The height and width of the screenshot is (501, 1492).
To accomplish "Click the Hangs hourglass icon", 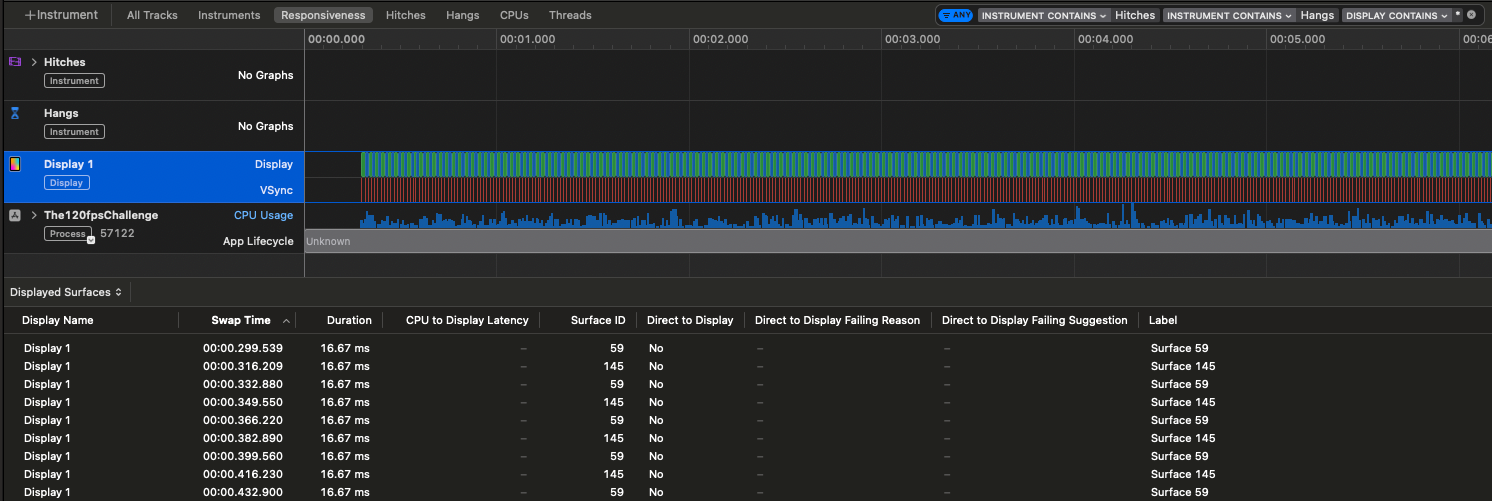I will [x=15, y=114].
